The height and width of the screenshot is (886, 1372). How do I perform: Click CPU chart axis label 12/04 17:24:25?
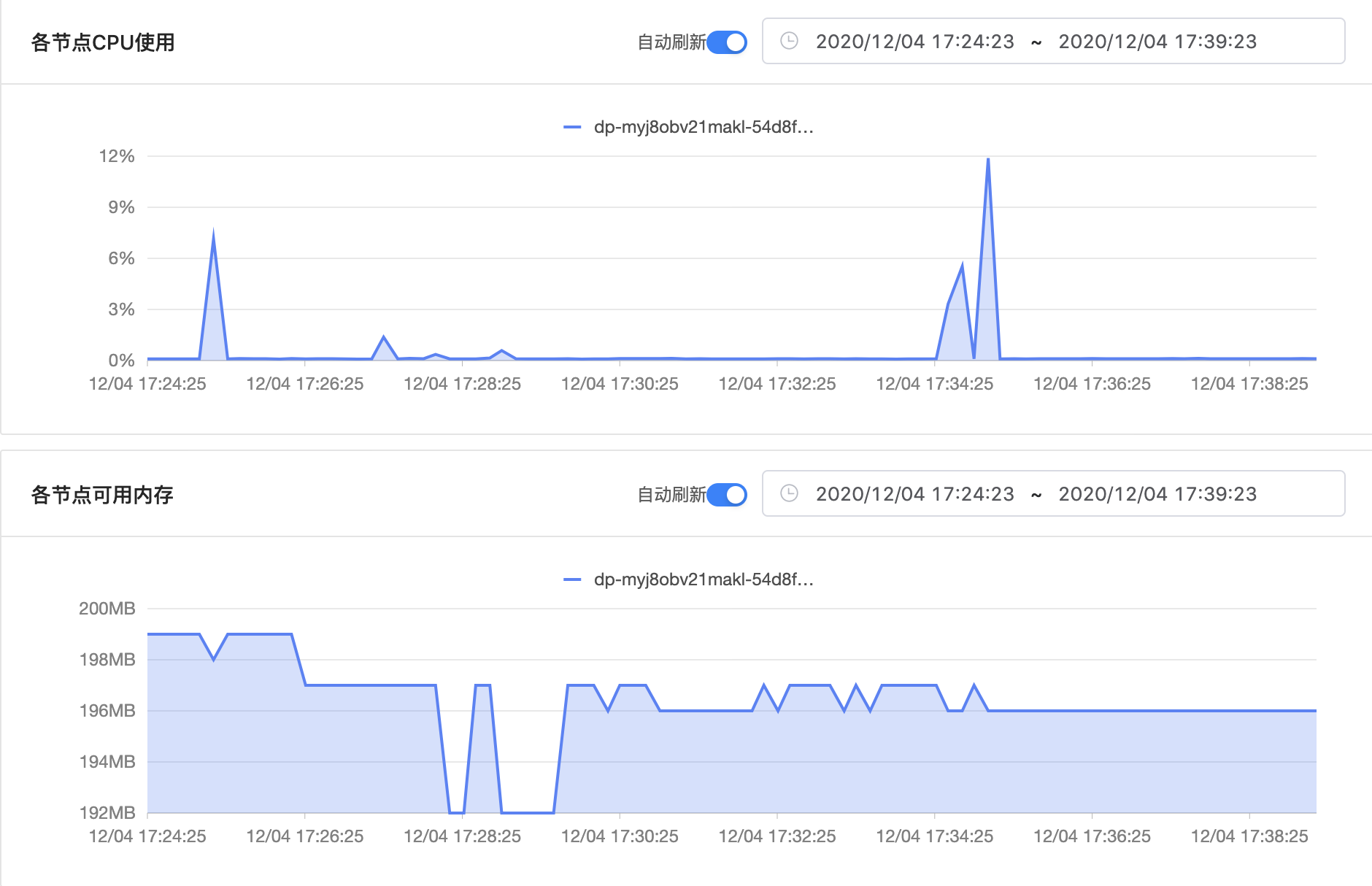tap(147, 384)
